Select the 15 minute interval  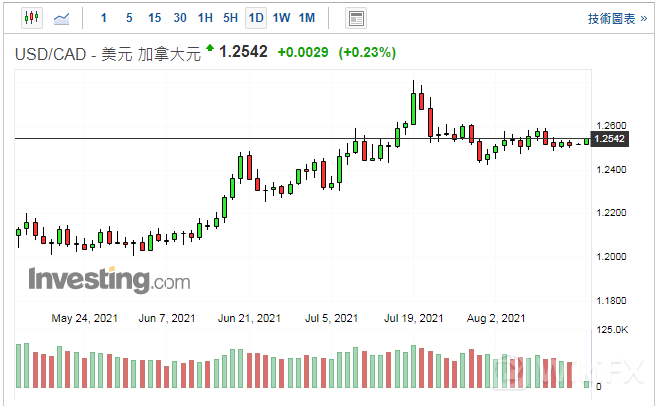[x=154, y=18]
